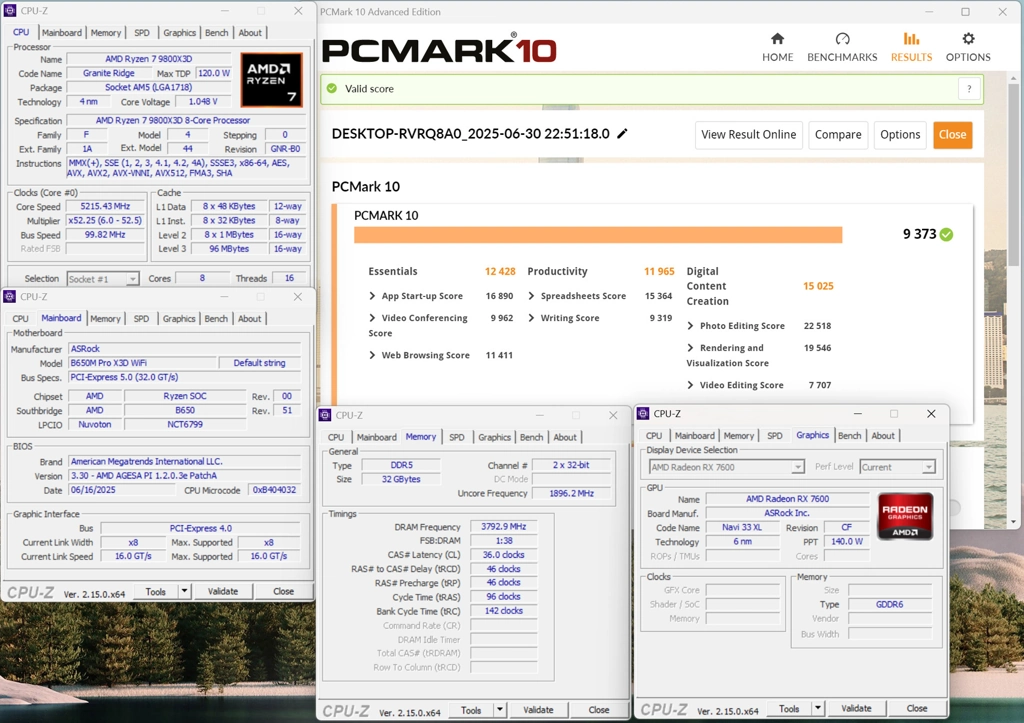Click Validate in Mainboard CPU-Z window

(223, 591)
